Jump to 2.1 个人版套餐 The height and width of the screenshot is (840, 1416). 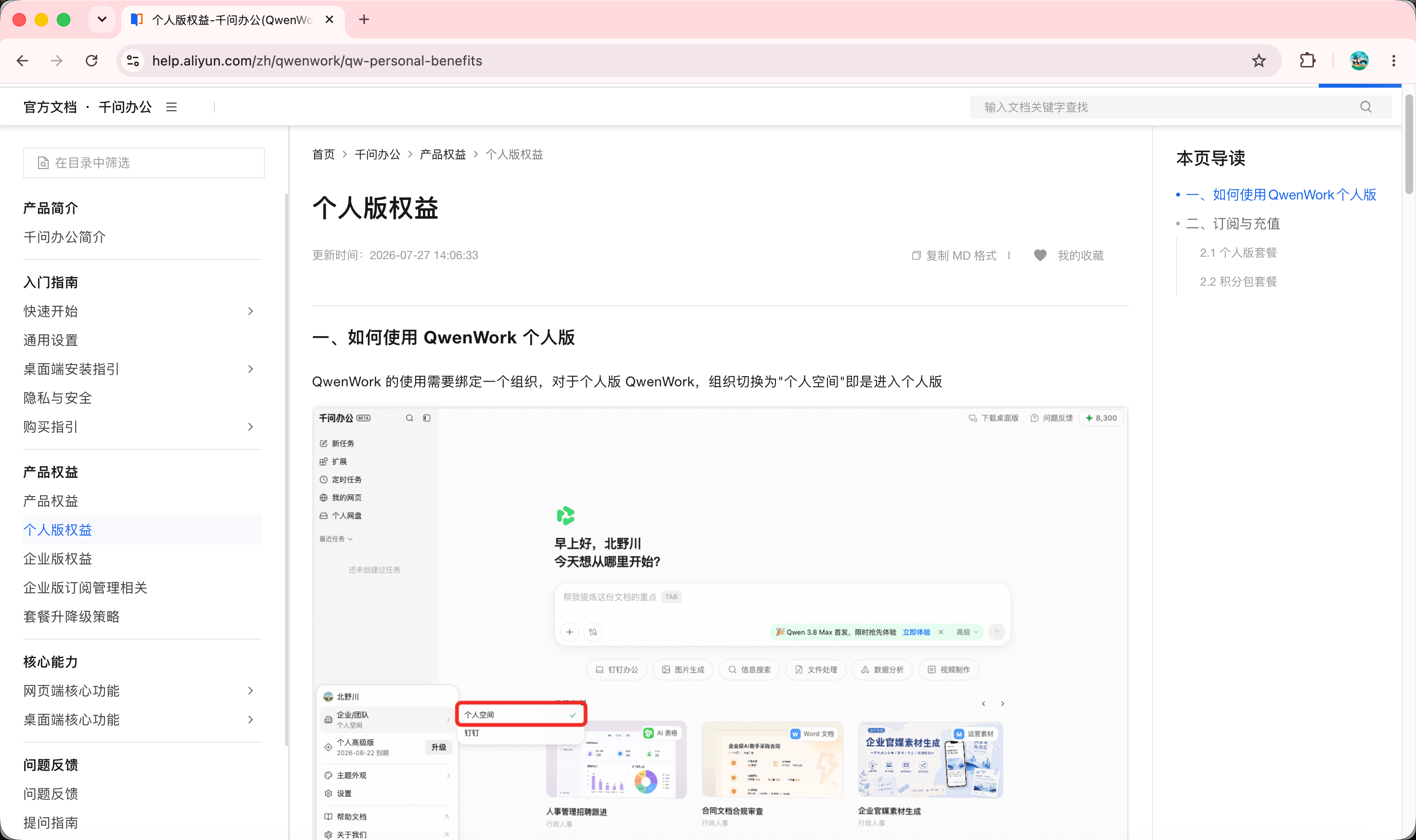click(1238, 252)
